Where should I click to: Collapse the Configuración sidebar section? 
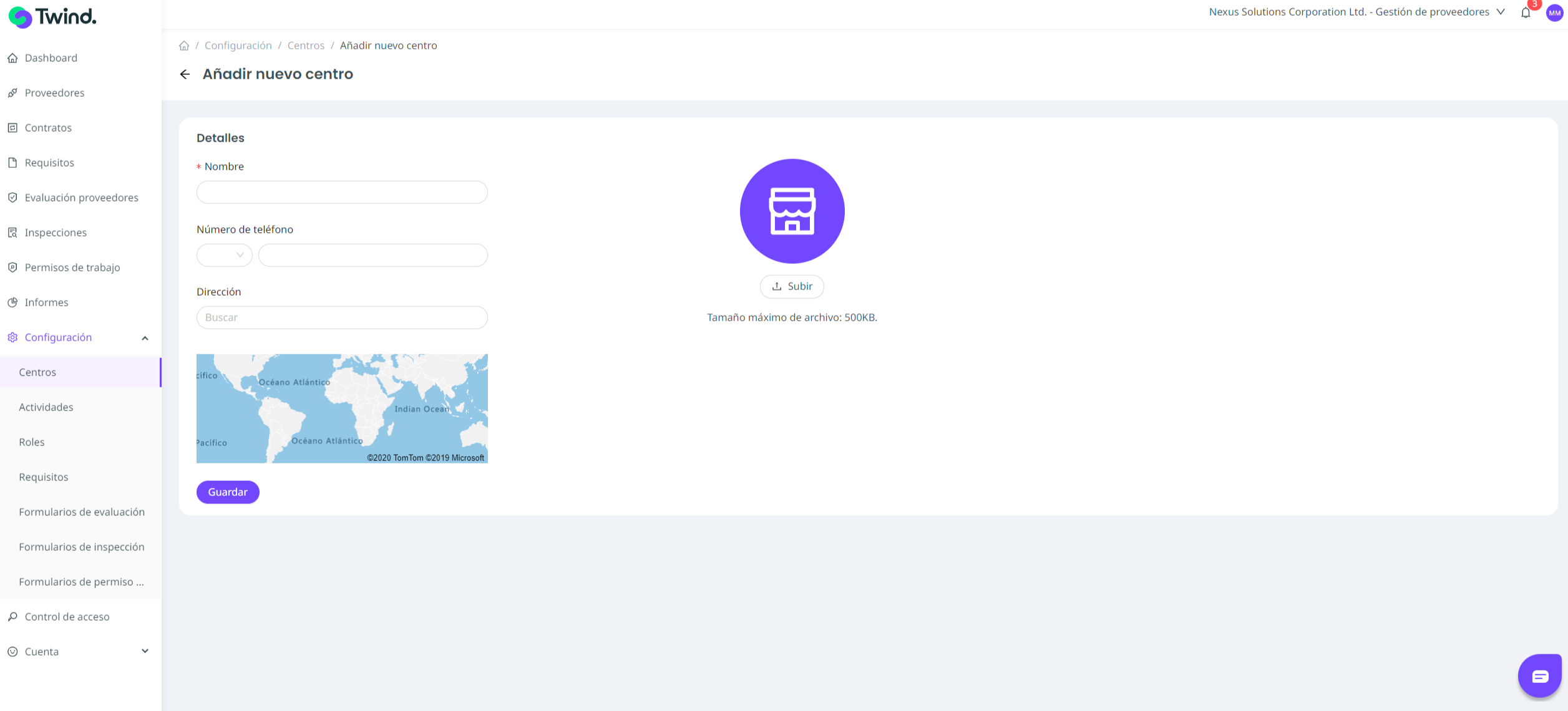pos(145,338)
